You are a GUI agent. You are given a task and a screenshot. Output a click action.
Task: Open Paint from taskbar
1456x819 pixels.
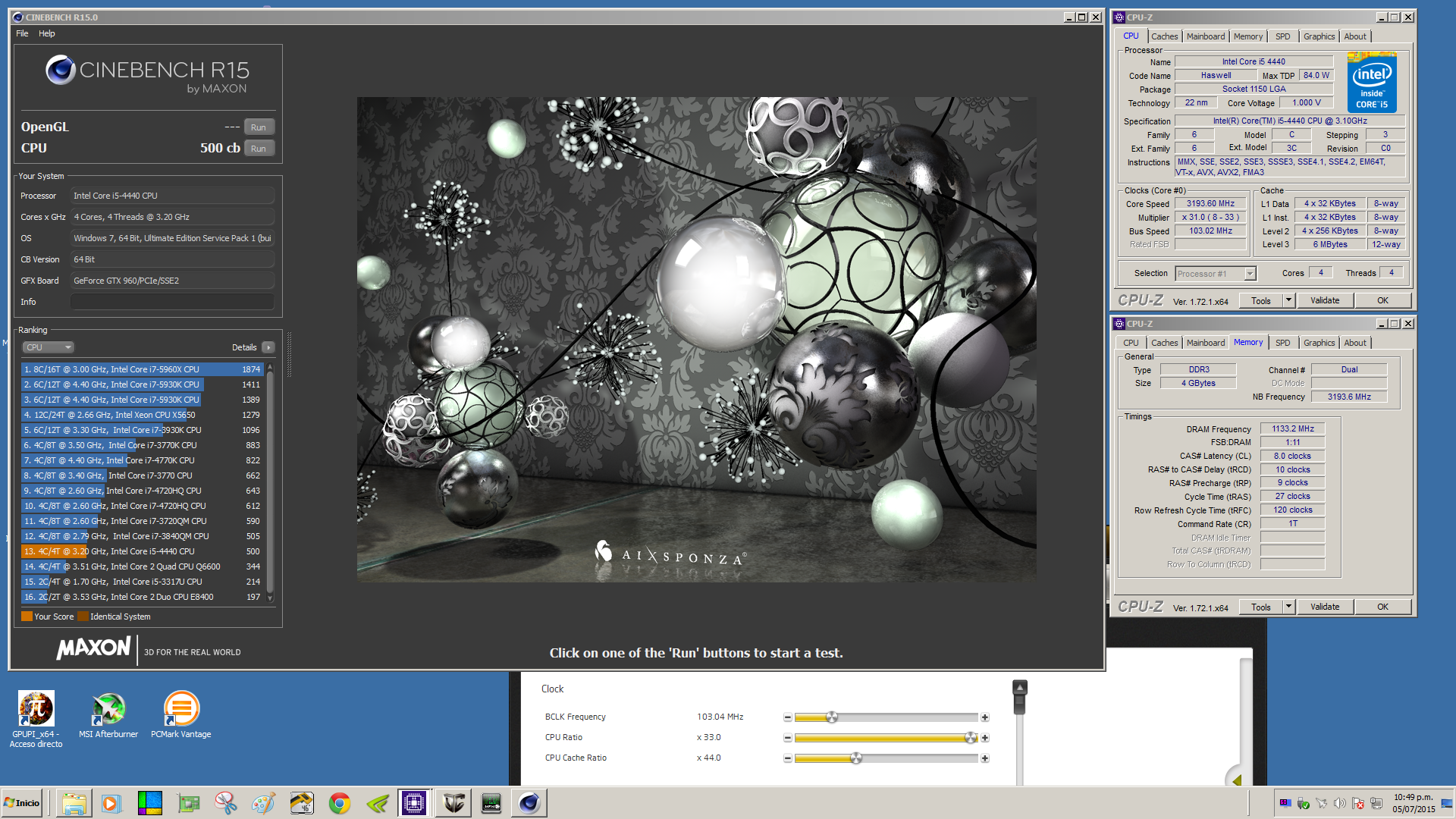(x=263, y=803)
